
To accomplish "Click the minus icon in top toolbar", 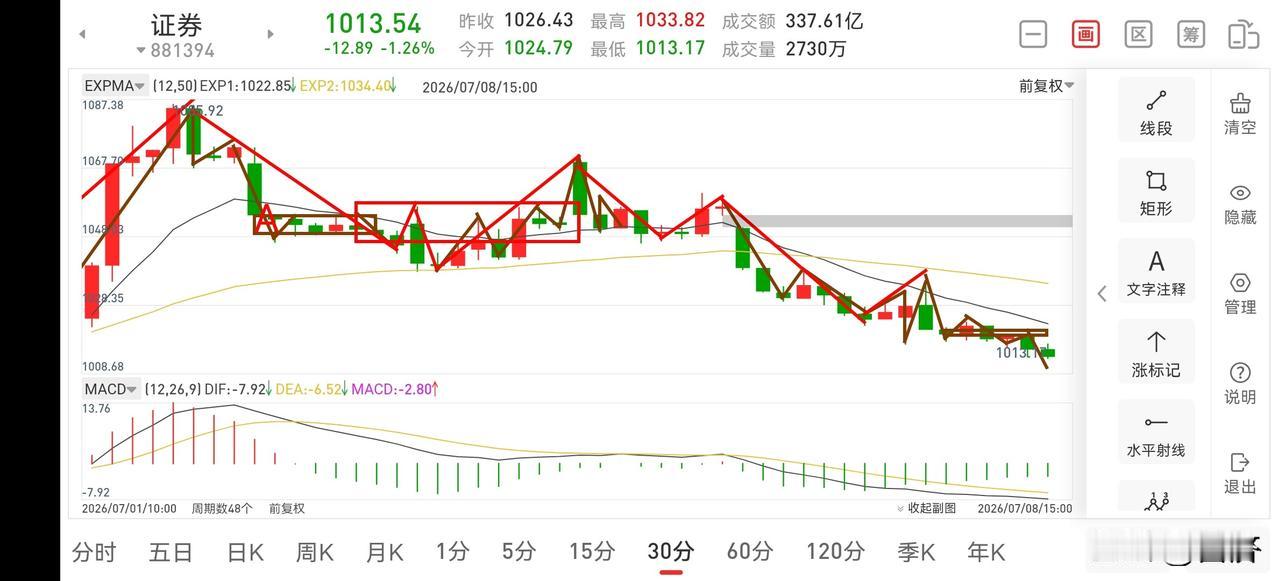I will 1033,34.
